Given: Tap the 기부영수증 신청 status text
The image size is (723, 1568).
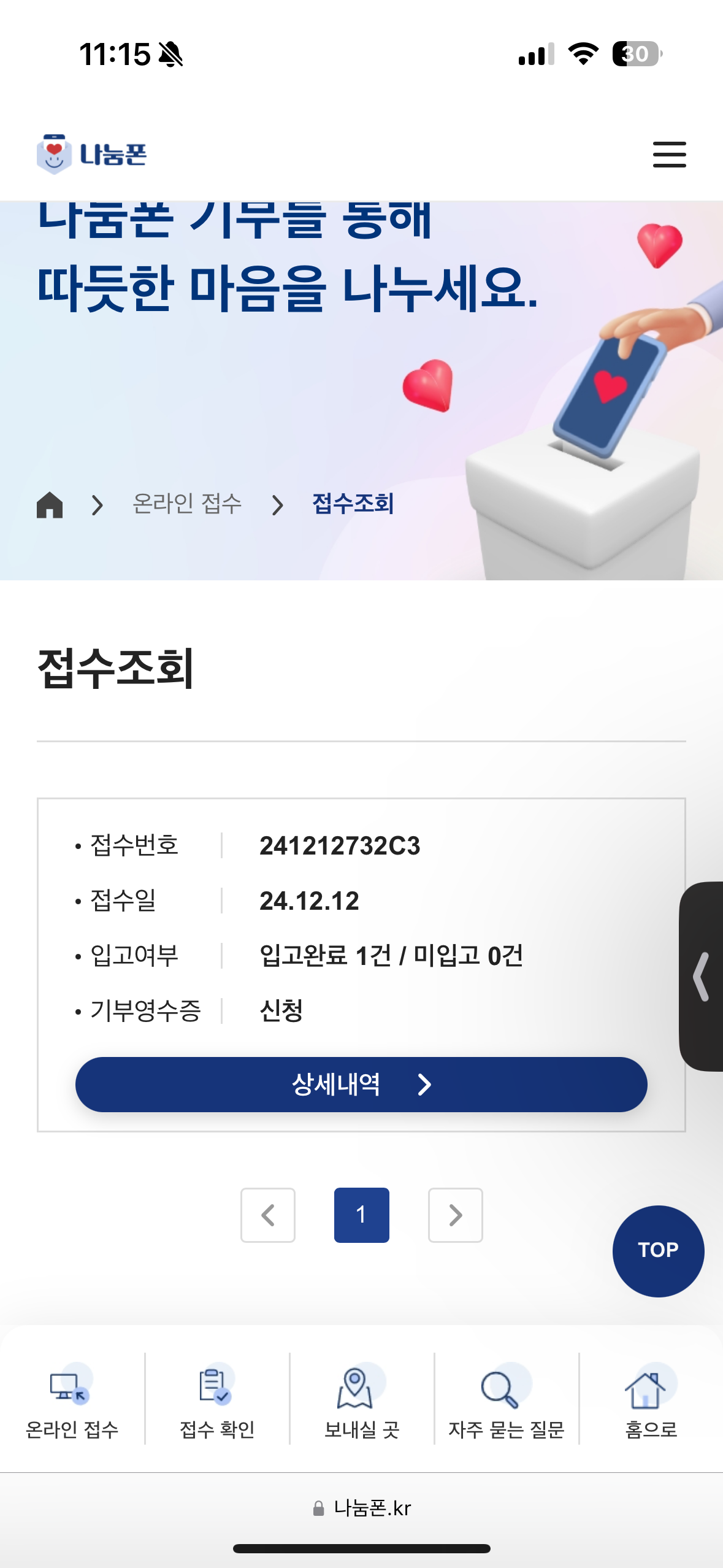Looking at the screenshot, I should point(281,1010).
